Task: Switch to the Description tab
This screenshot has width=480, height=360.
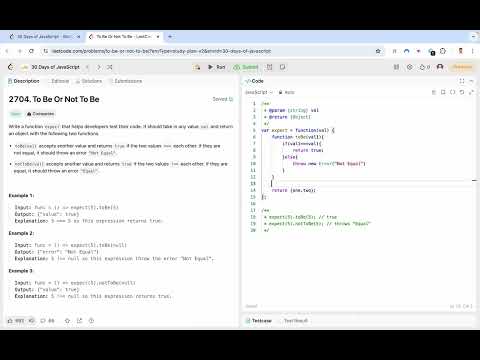Action: 24,81
